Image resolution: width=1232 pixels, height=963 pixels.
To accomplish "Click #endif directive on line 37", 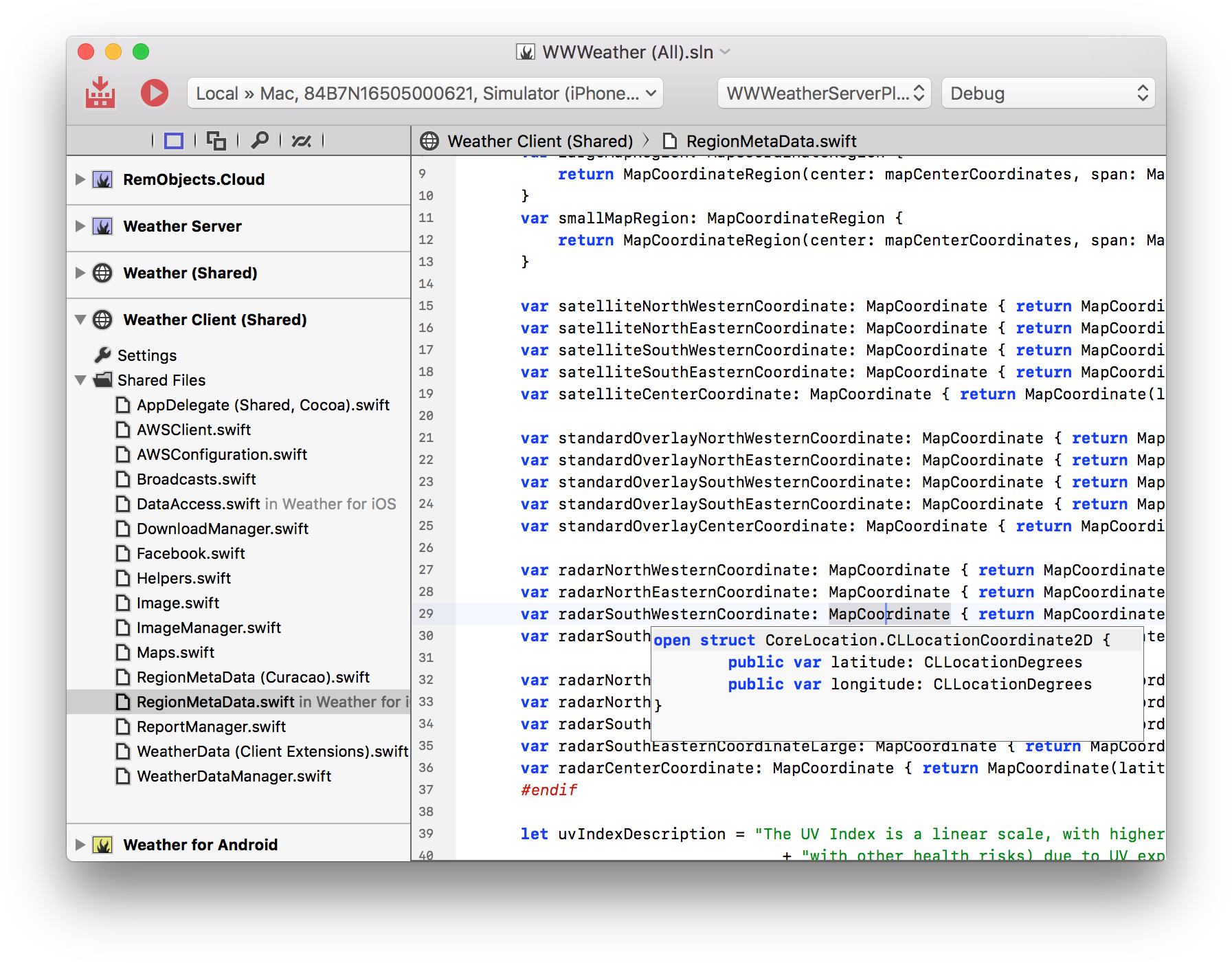I will (548, 790).
